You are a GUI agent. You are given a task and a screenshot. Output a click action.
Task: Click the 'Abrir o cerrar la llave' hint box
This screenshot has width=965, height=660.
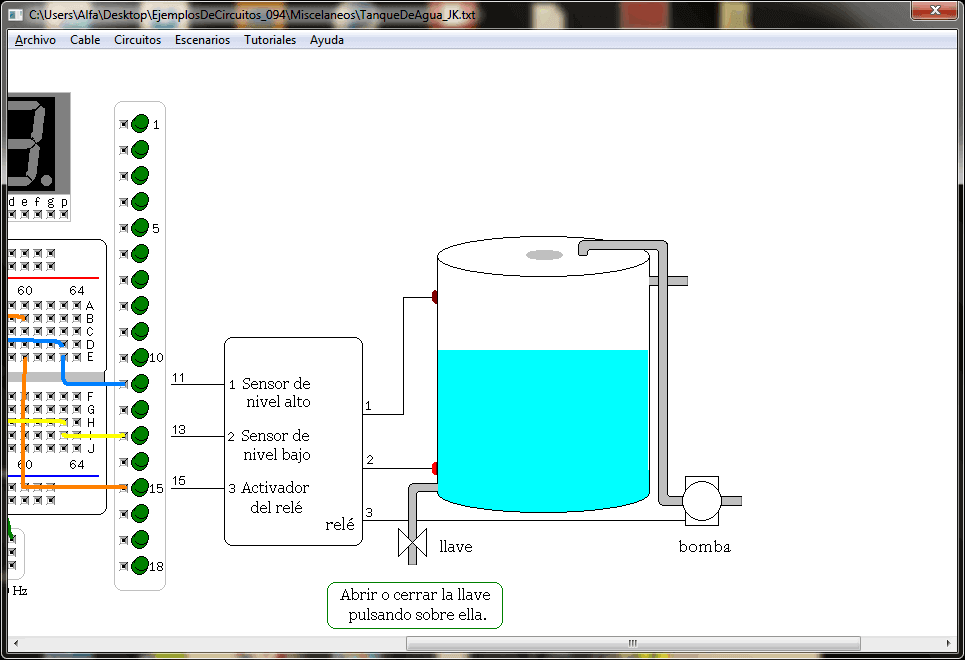(415, 605)
